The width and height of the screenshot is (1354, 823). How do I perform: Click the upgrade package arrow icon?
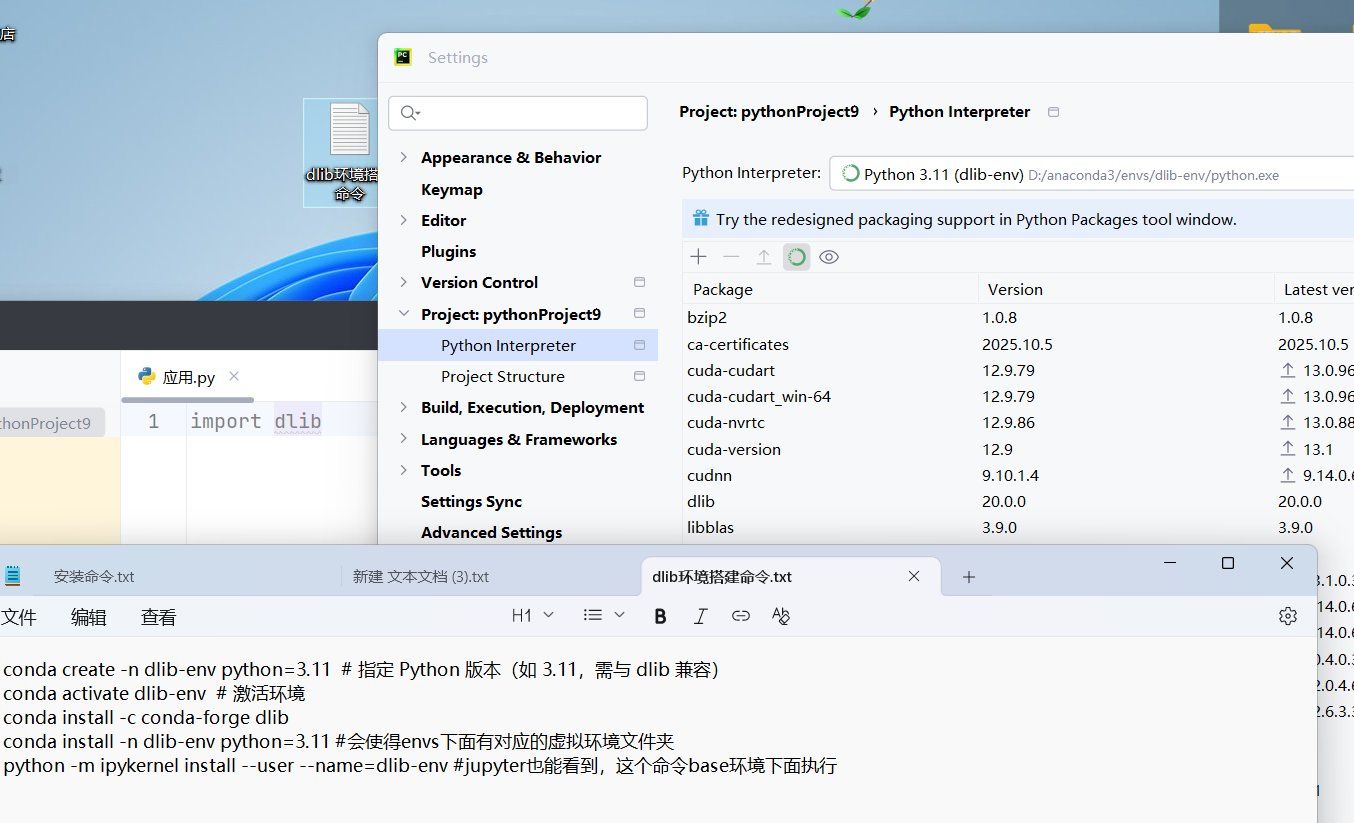click(x=764, y=257)
